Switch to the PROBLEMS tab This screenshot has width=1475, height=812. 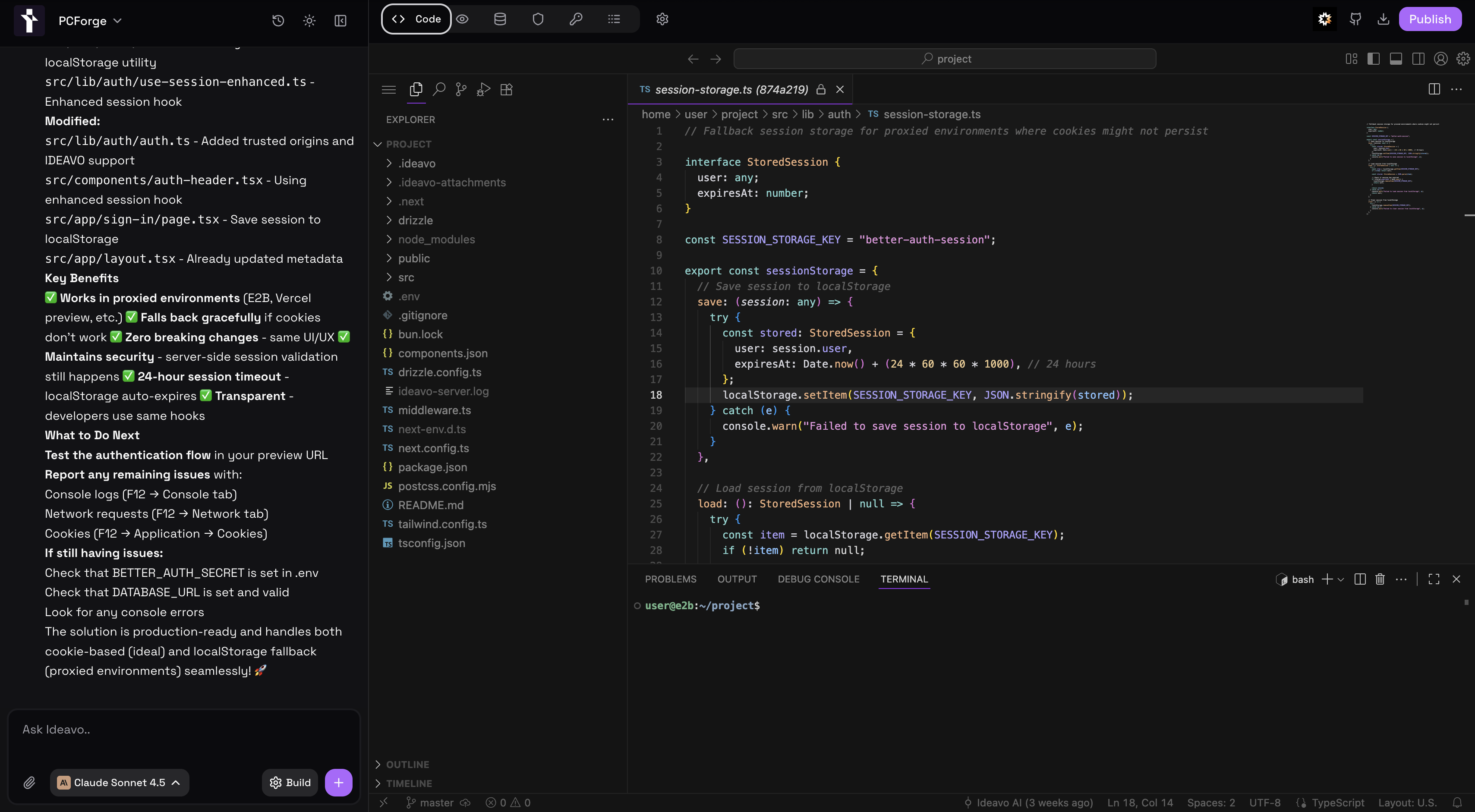point(671,579)
